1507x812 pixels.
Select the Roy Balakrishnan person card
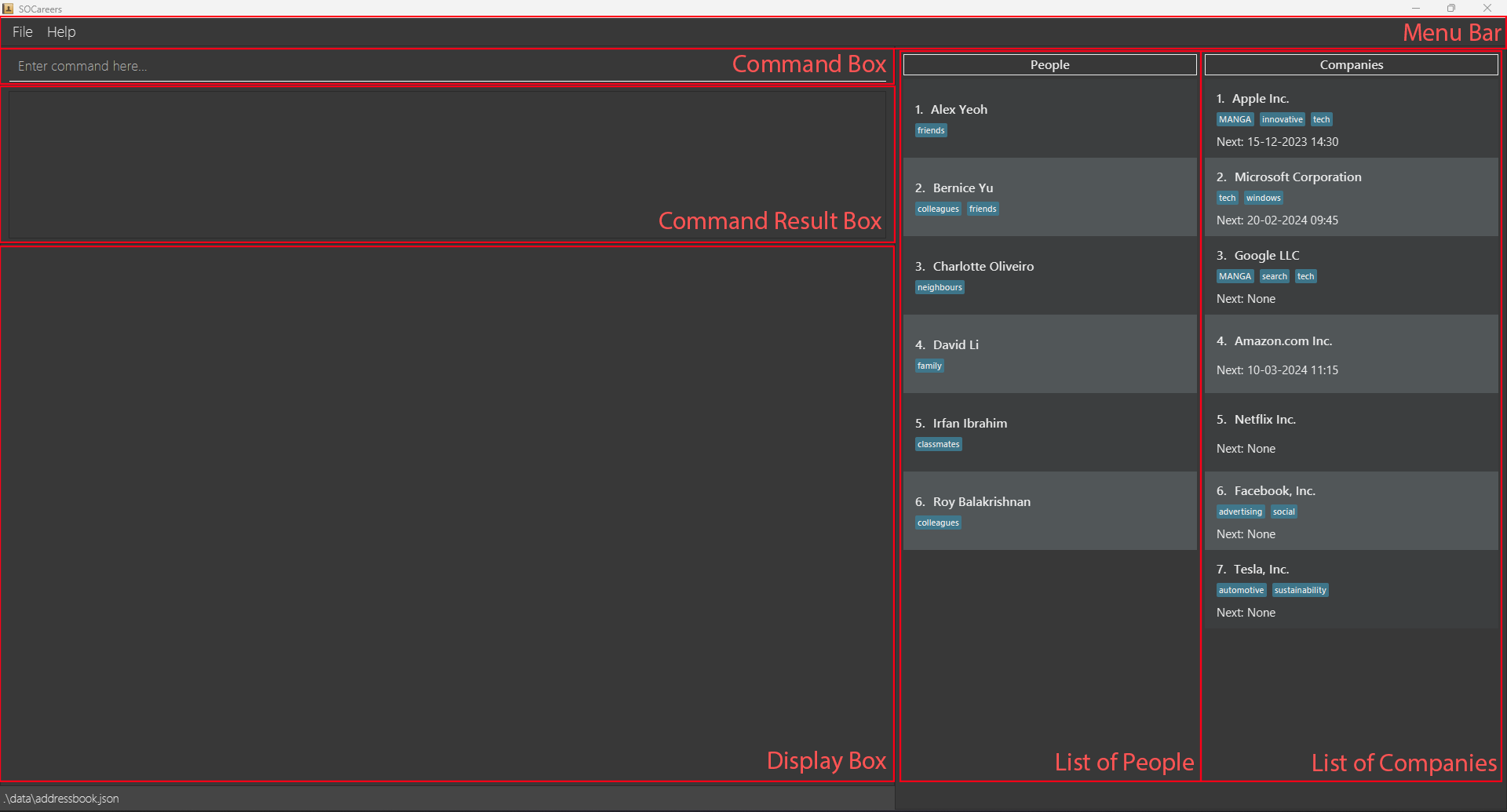point(1049,510)
